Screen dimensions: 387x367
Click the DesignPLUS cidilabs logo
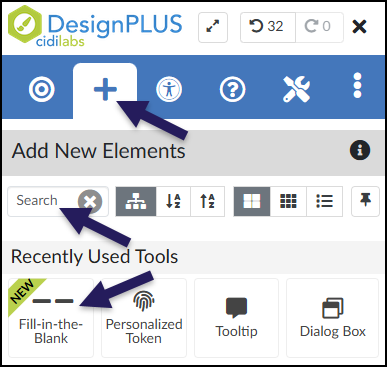point(95,27)
